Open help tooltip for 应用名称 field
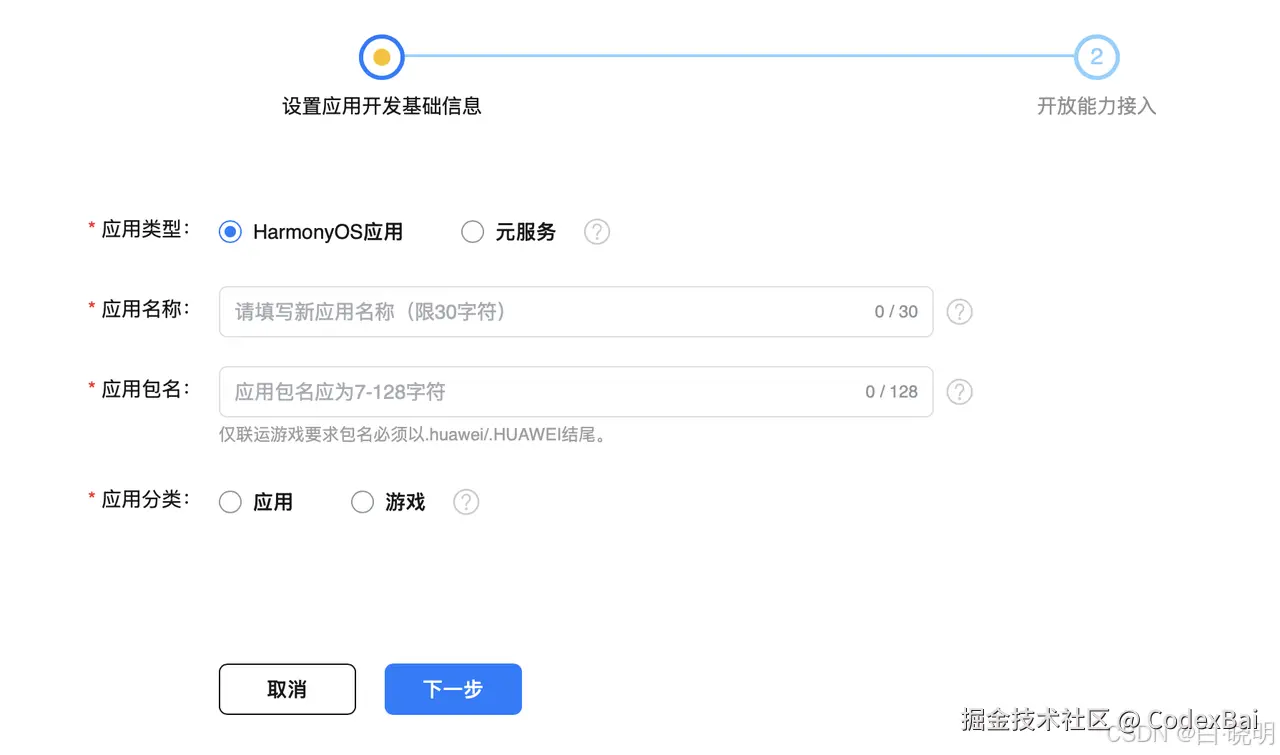This screenshot has width=1280, height=755. pyautogui.click(x=959, y=311)
